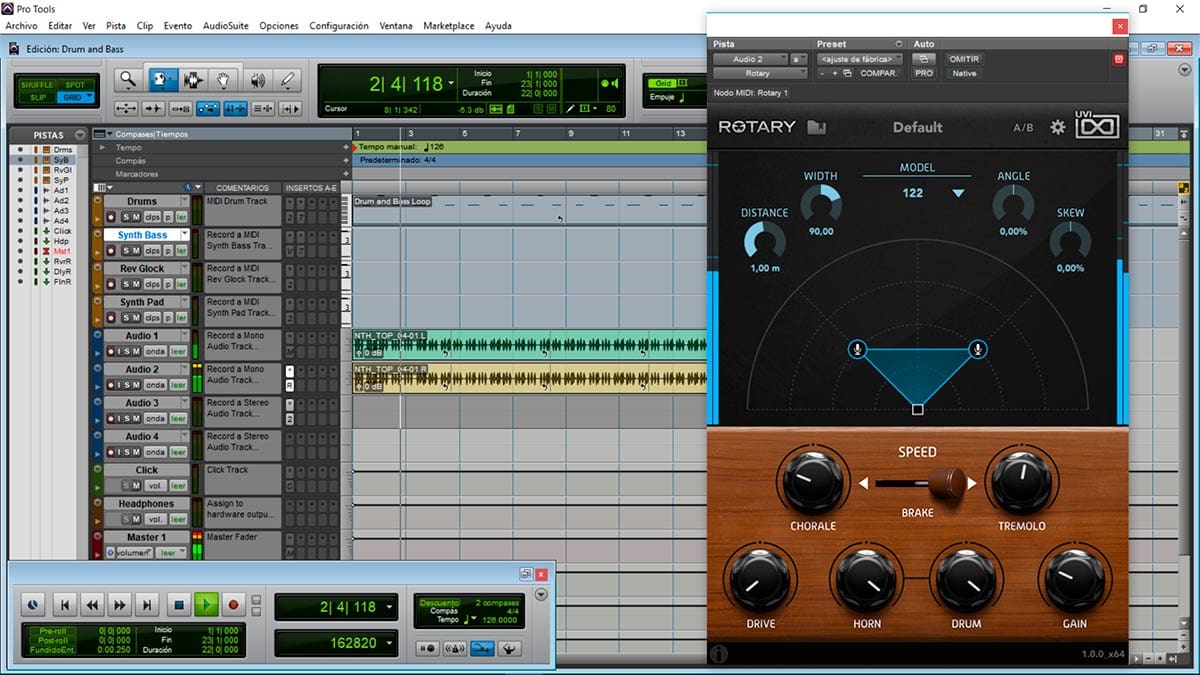Open the Archivo menu

[x=21, y=25]
